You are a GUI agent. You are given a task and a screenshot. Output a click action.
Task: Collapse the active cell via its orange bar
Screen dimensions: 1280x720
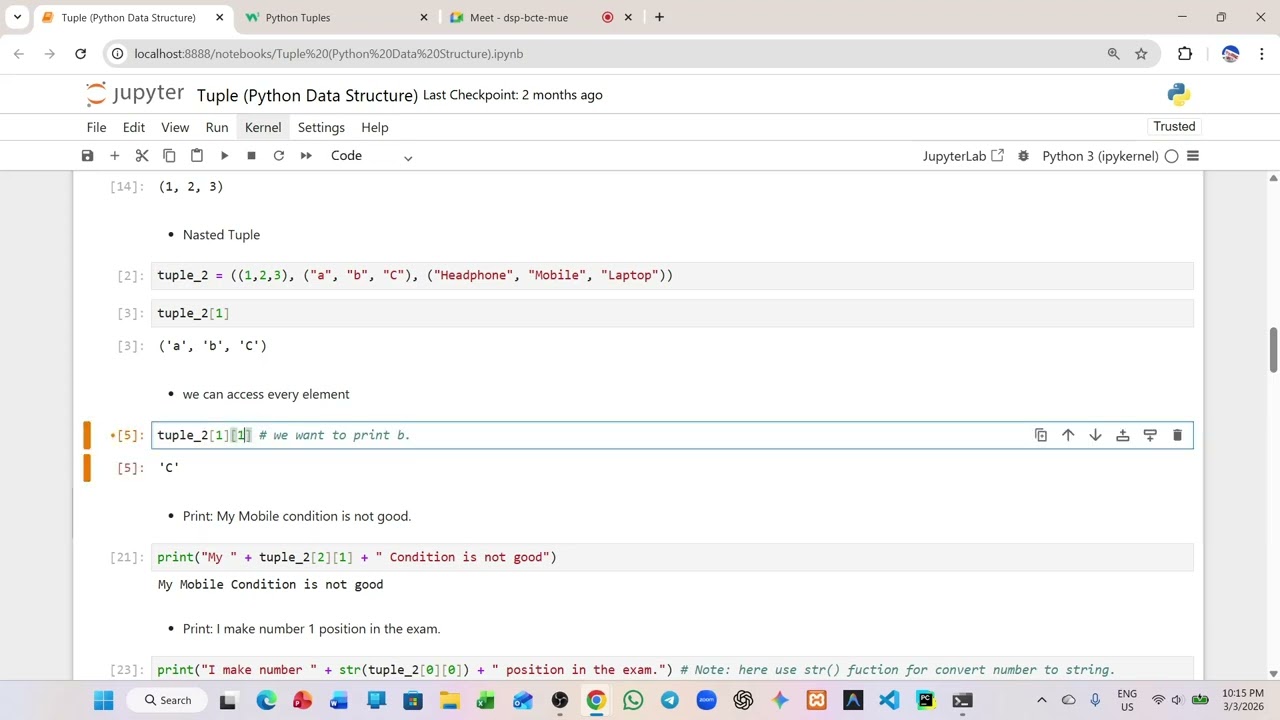coord(87,435)
